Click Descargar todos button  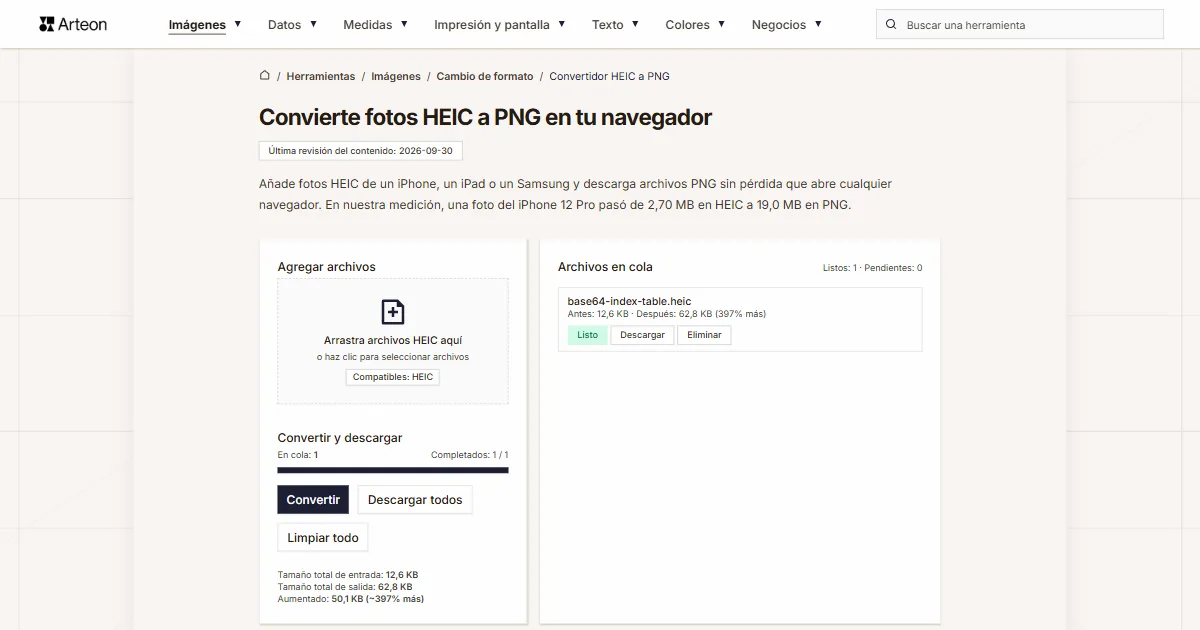(415, 500)
